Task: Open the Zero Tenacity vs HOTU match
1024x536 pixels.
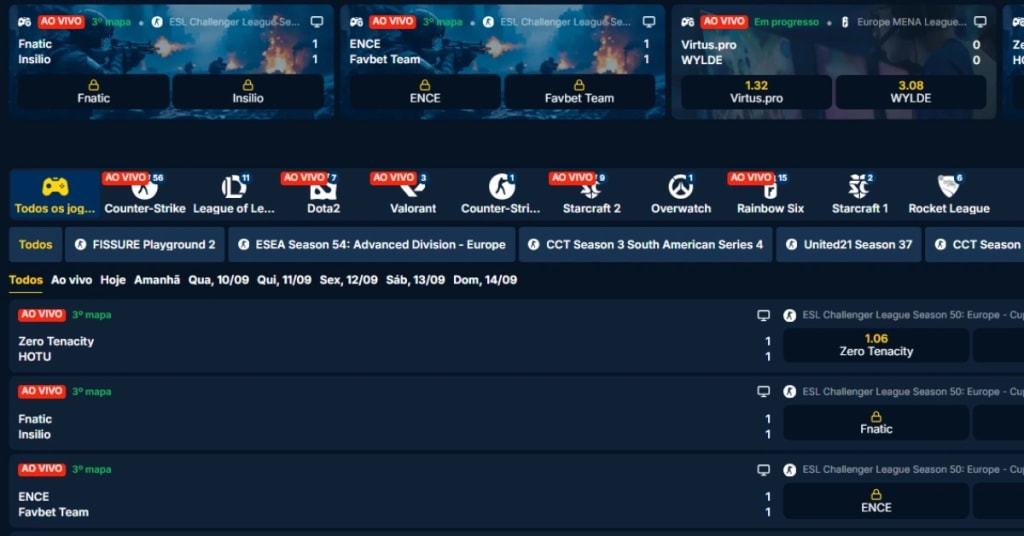Action: coord(392,349)
